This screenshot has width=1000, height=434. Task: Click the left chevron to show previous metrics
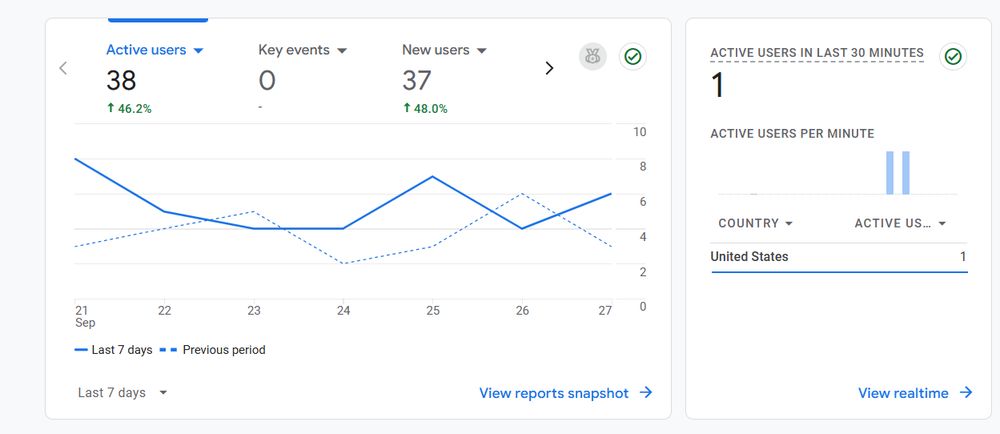[x=62, y=68]
